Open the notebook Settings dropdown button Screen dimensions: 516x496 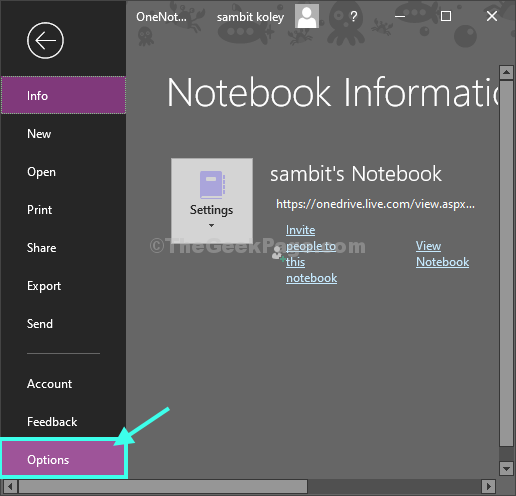[x=212, y=200]
